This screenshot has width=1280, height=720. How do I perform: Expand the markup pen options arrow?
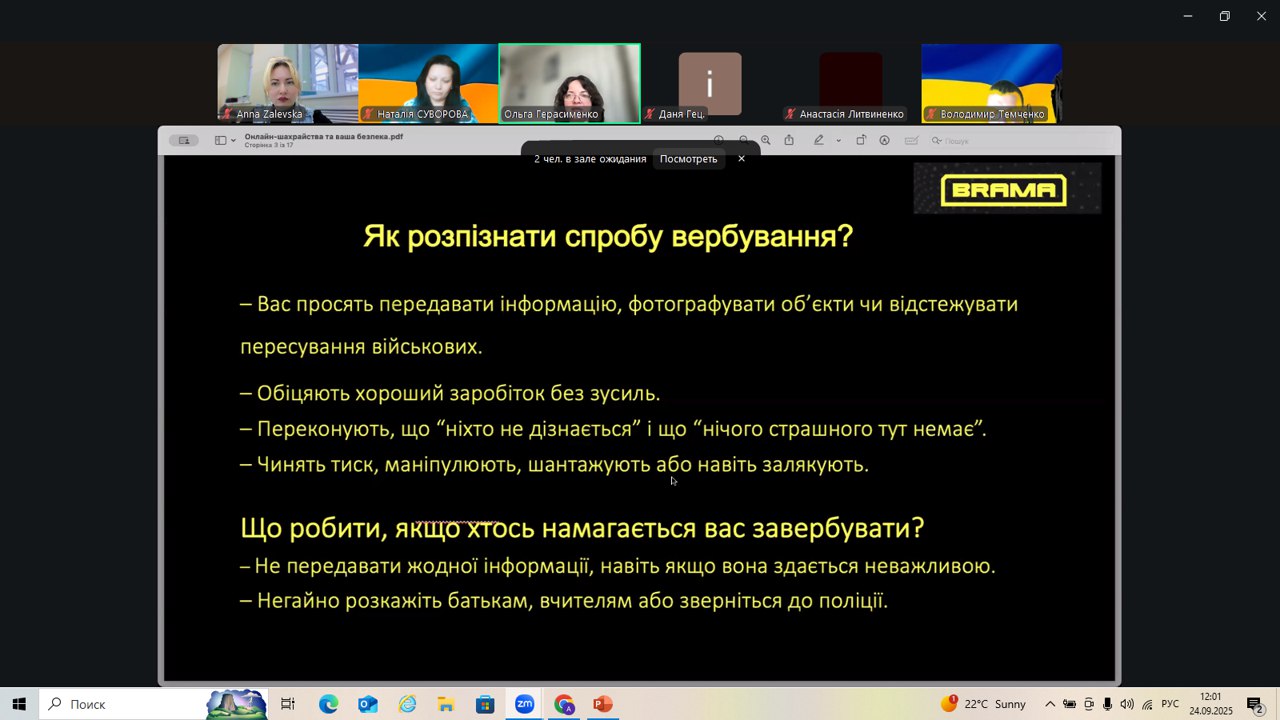pos(838,141)
